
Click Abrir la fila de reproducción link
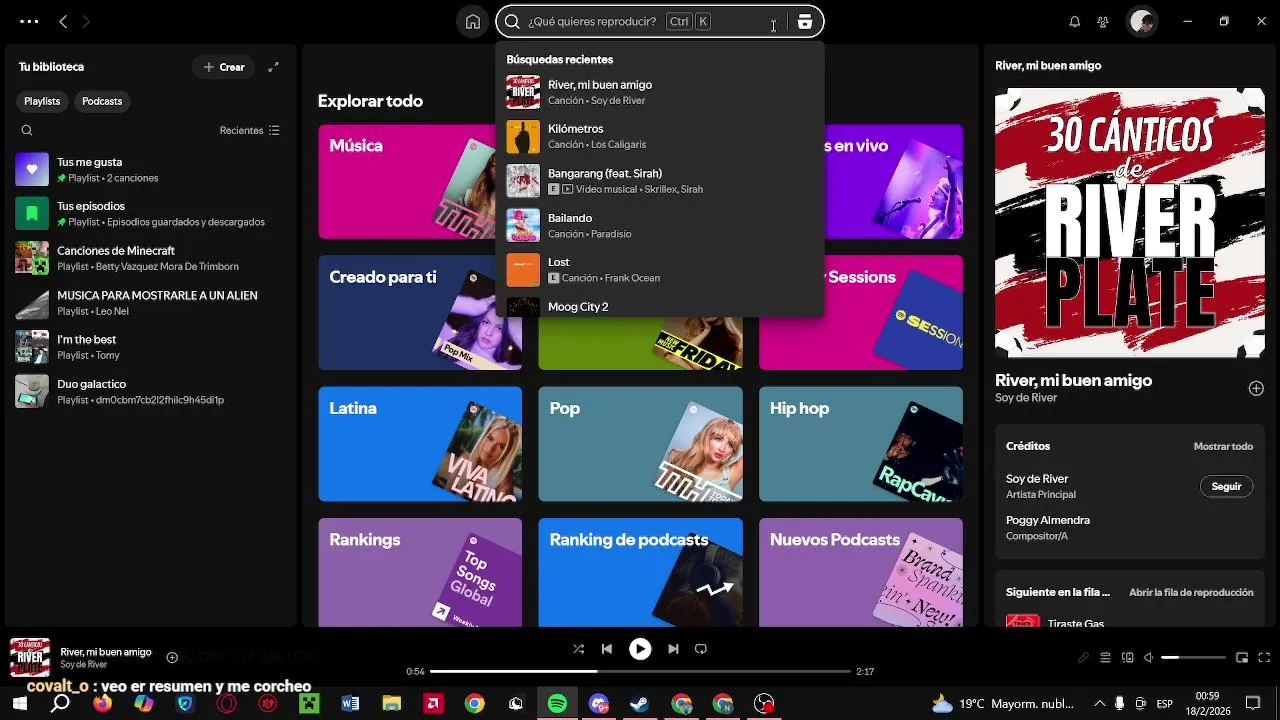[x=1191, y=592]
